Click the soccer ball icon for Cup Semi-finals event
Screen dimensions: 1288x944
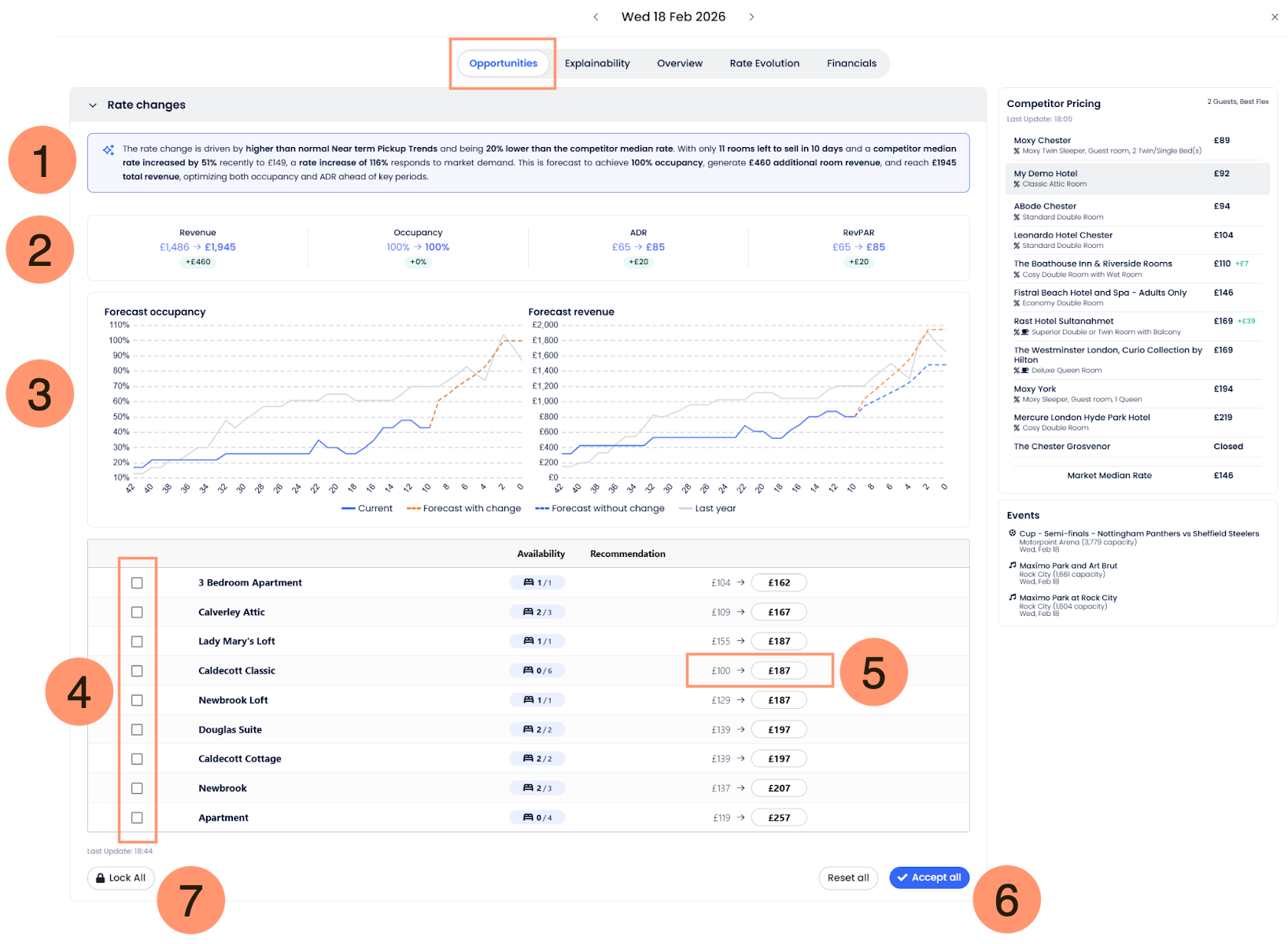pyautogui.click(x=1013, y=533)
